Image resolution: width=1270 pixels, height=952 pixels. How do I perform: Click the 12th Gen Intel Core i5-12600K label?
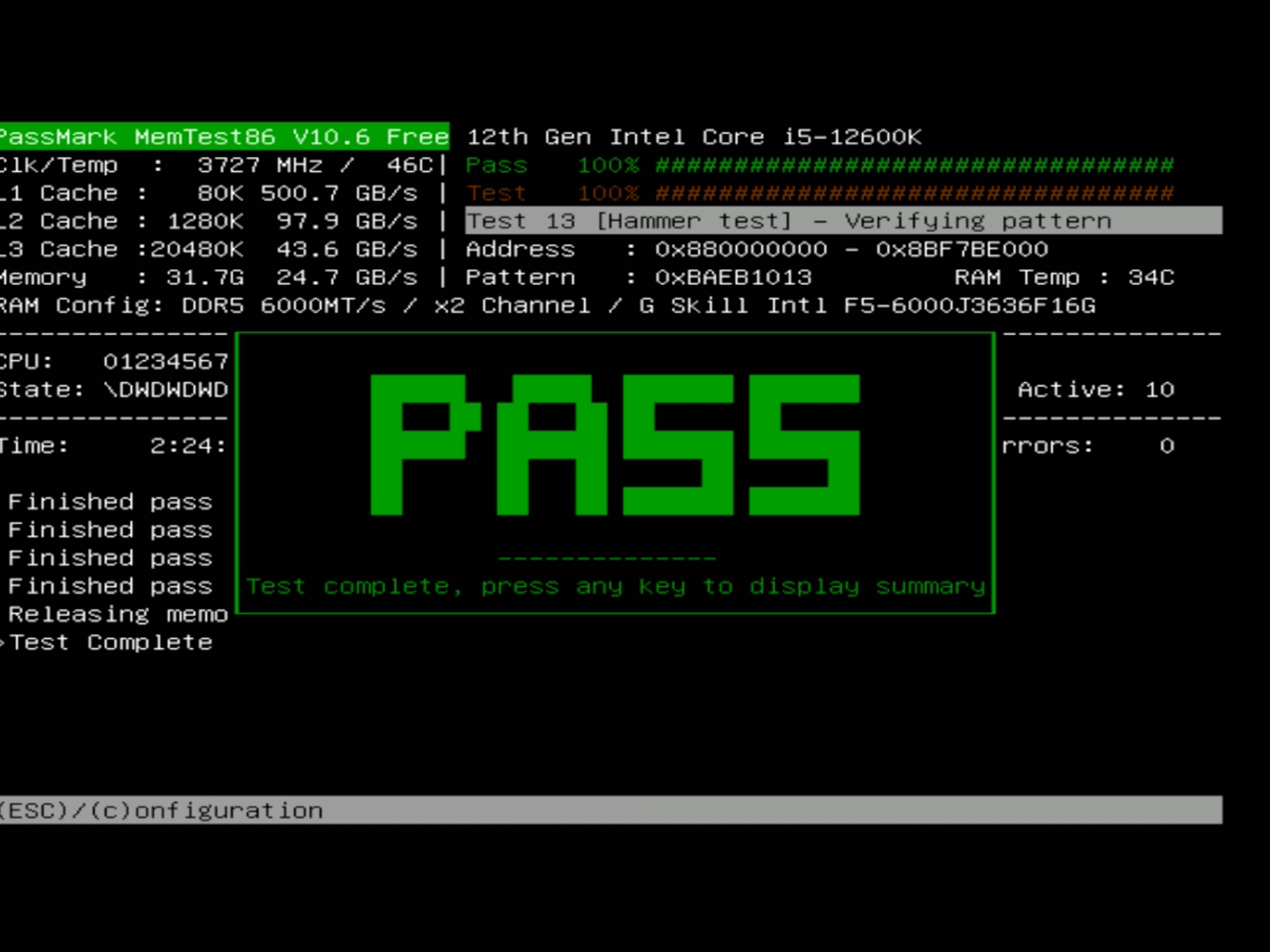click(x=694, y=137)
